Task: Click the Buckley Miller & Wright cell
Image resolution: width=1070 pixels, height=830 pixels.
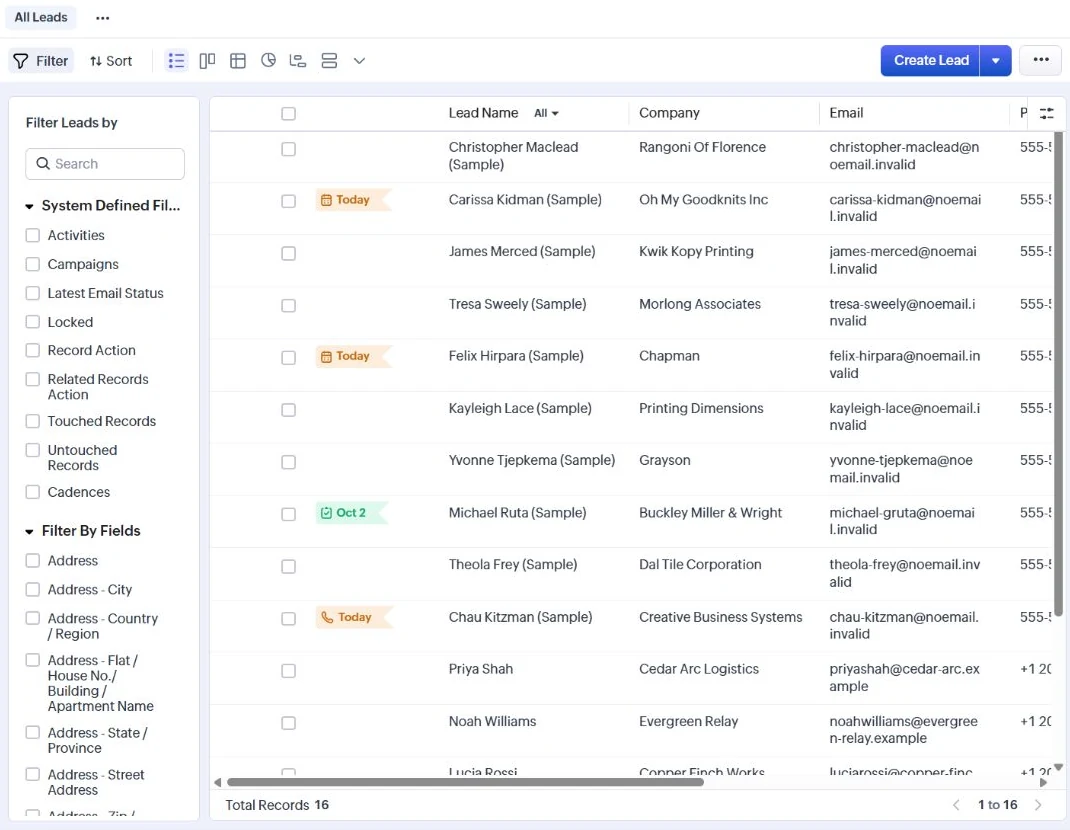Action: [x=710, y=513]
